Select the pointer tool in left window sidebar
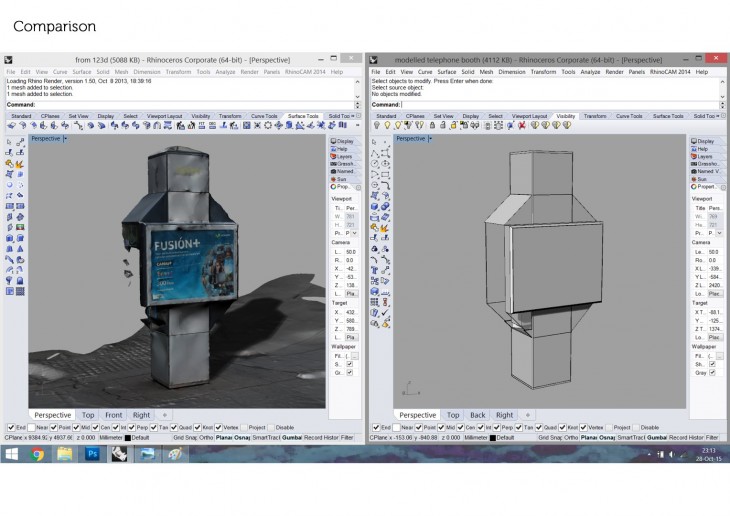 pyautogui.click(x=10, y=141)
